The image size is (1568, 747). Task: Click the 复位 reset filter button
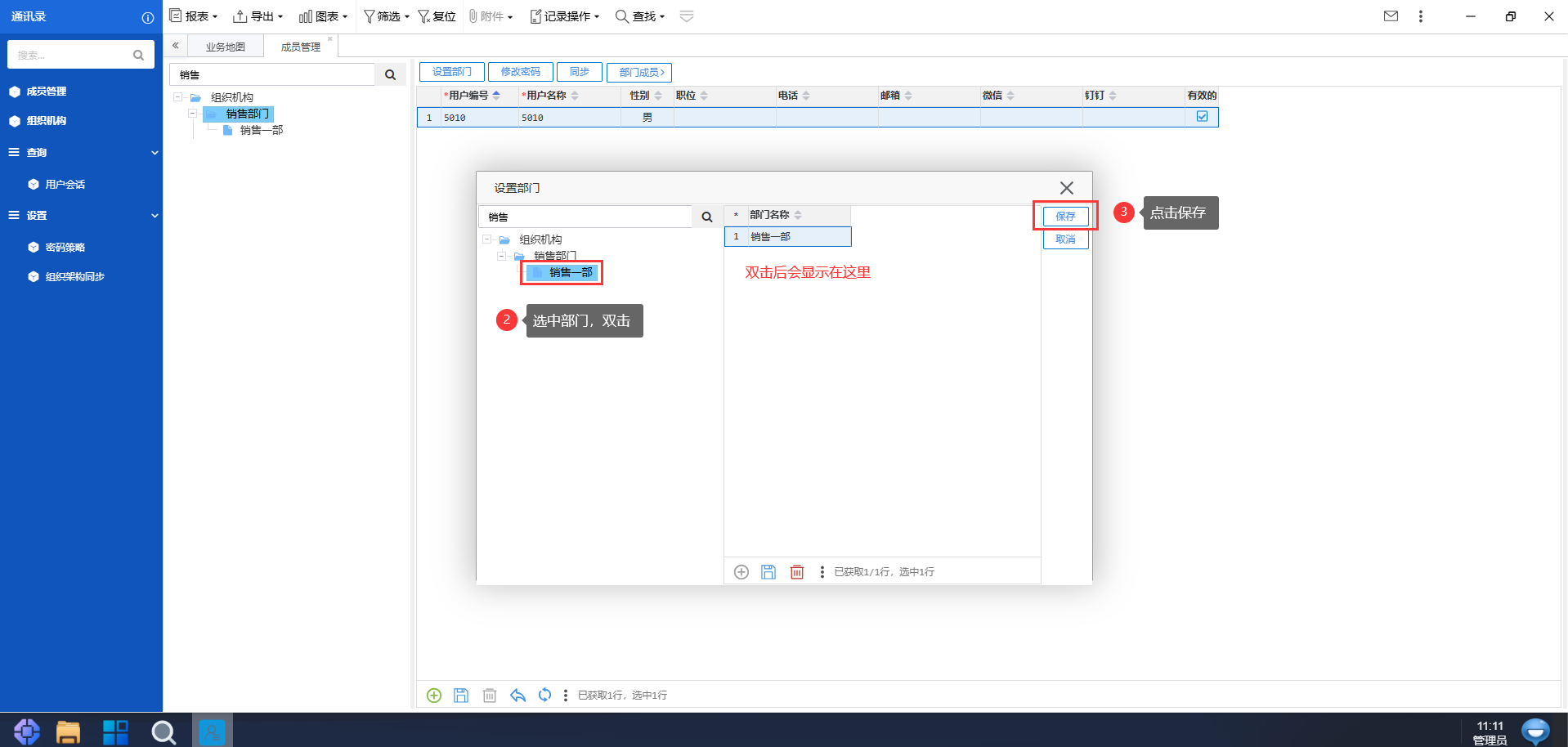[x=437, y=16]
